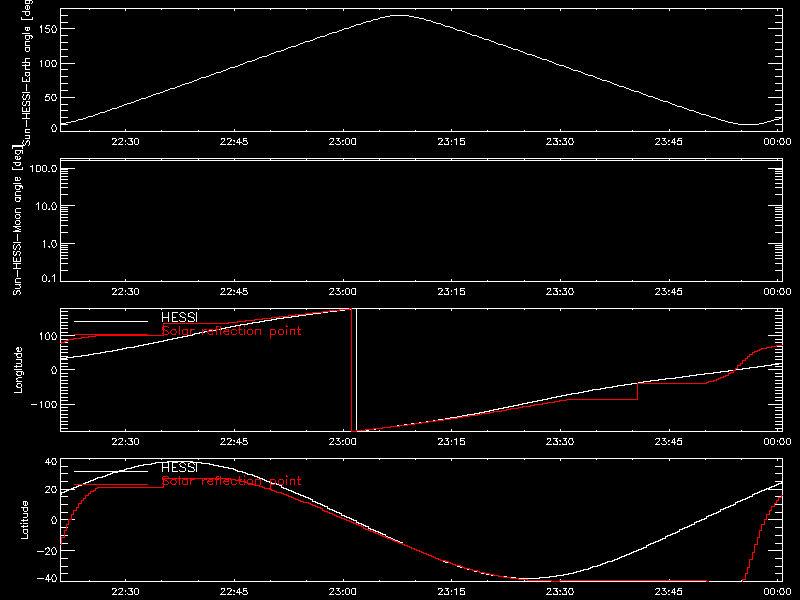Select Solar reflection point label in Longitude plot
Image resolution: width=800 pixels, height=600 pixels.
click(232, 331)
